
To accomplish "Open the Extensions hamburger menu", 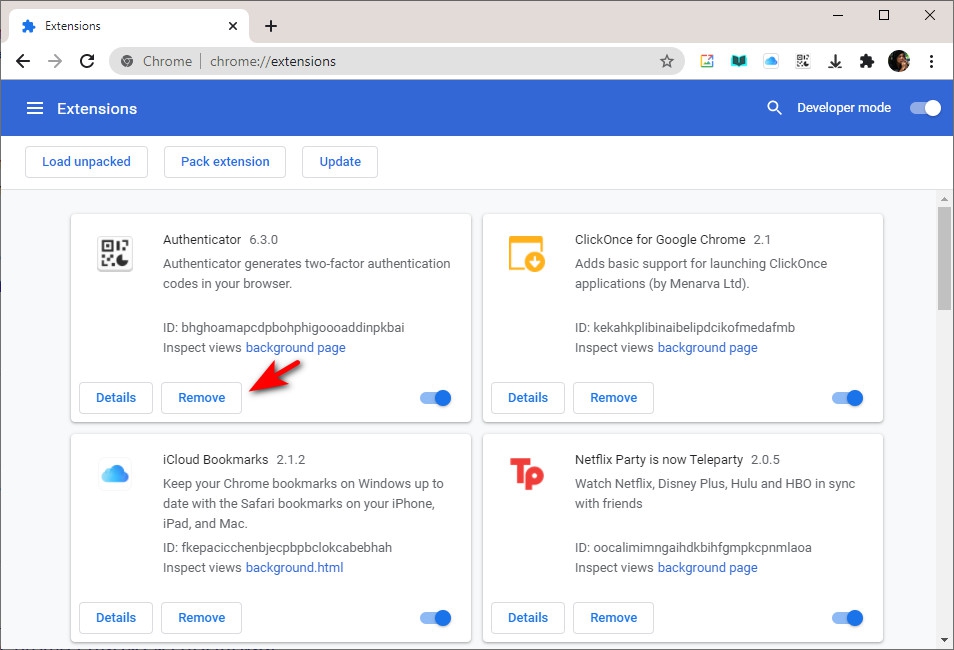I will pos(35,108).
